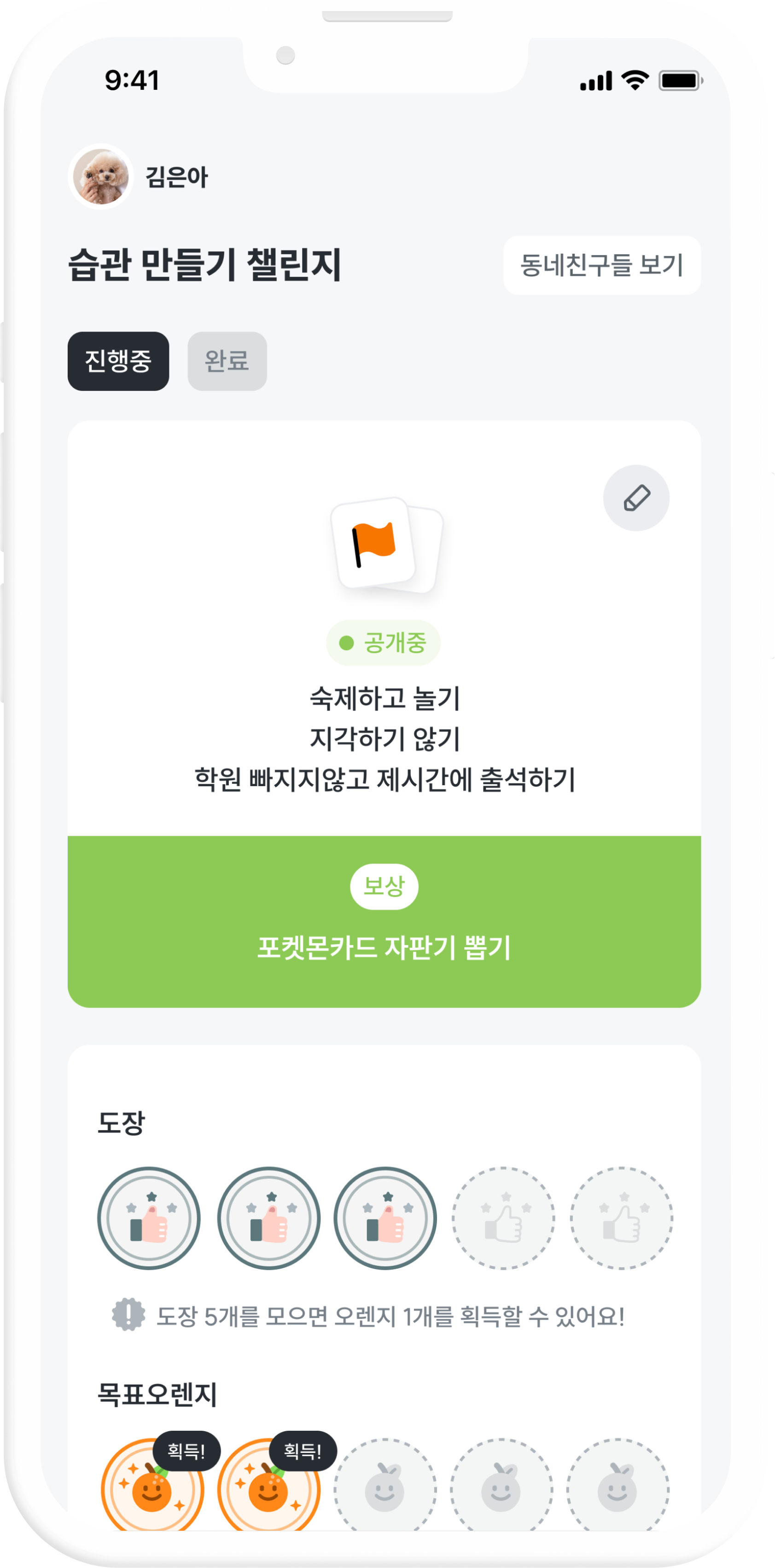Tap the second earned orange badge
Image resolution: width=775 pixels, height=1568 pixels.
click(x=268, y=1485)
